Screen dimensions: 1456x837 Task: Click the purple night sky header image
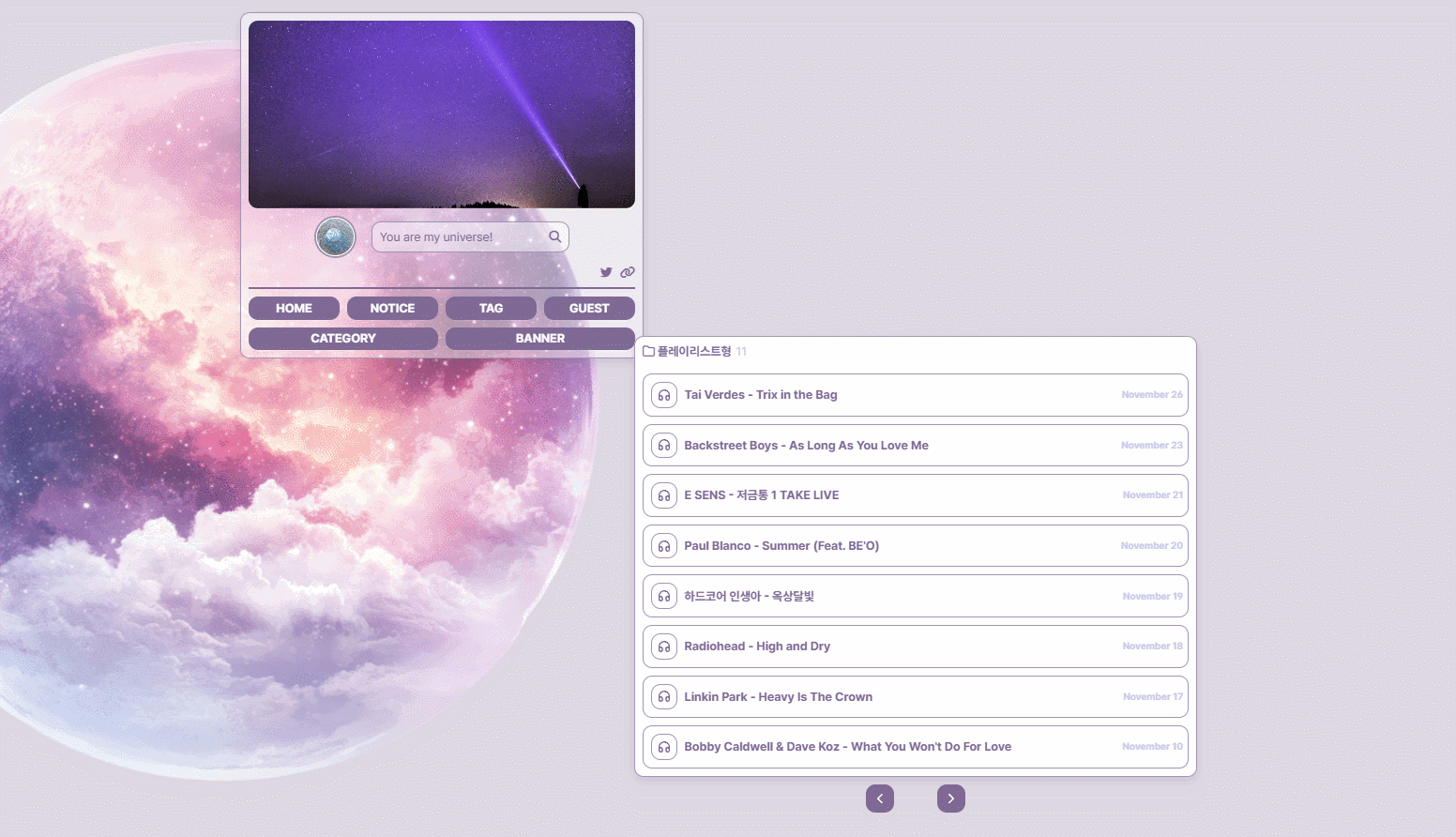click(442, 114)
